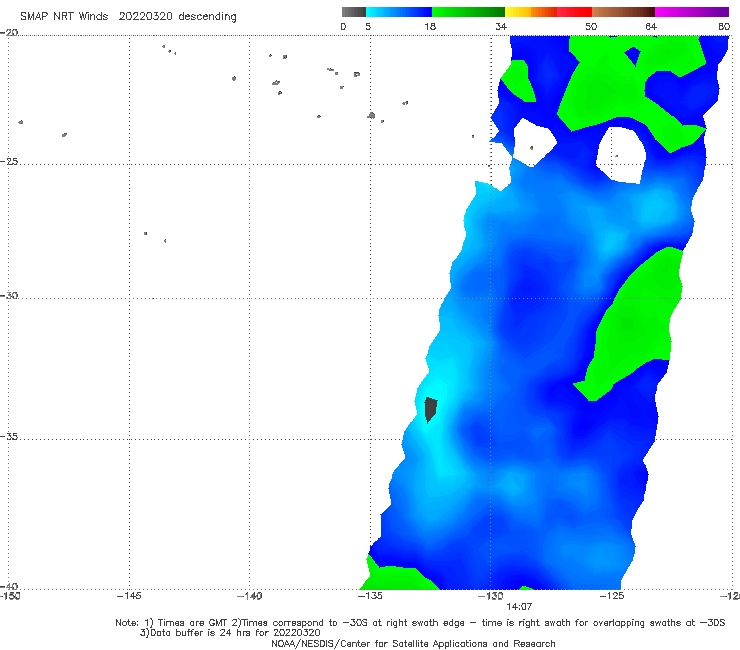Click the longitude label '-145'

pos(129,596)
